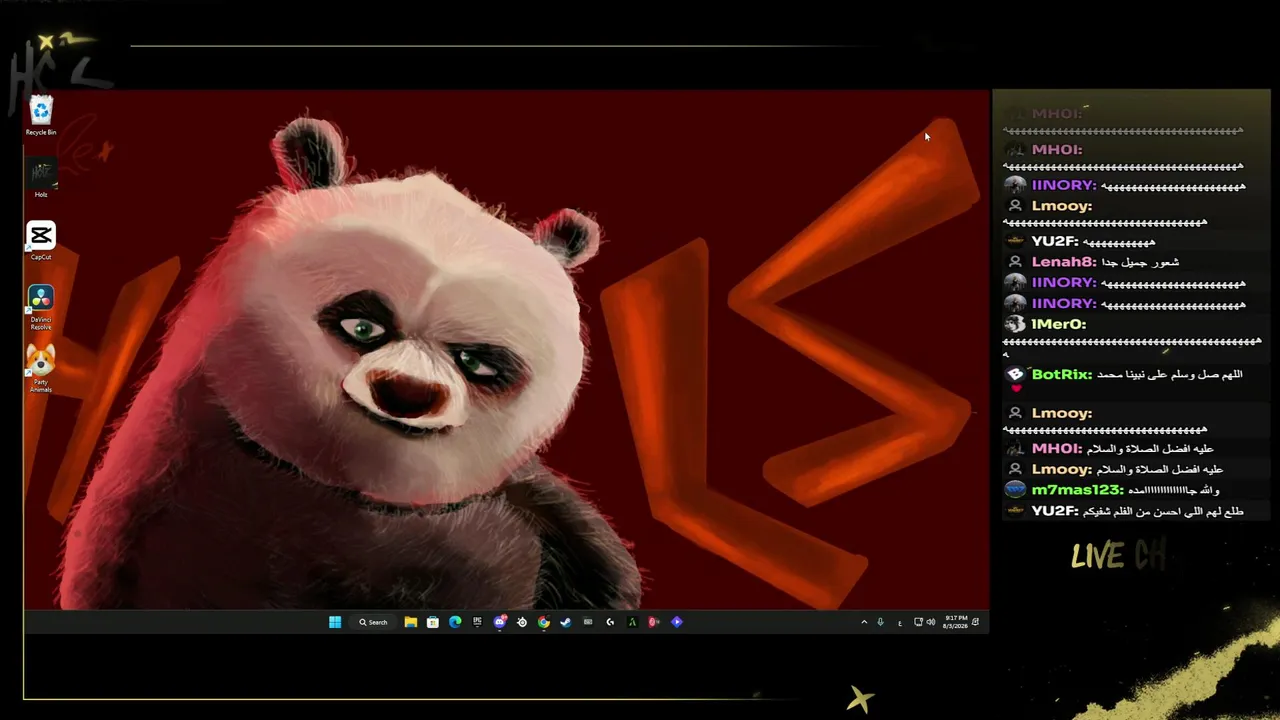This screenshot has height=720, width=1280.
Task: Open the Recycle Bin desktop icon
Action: tap(41, 115)
